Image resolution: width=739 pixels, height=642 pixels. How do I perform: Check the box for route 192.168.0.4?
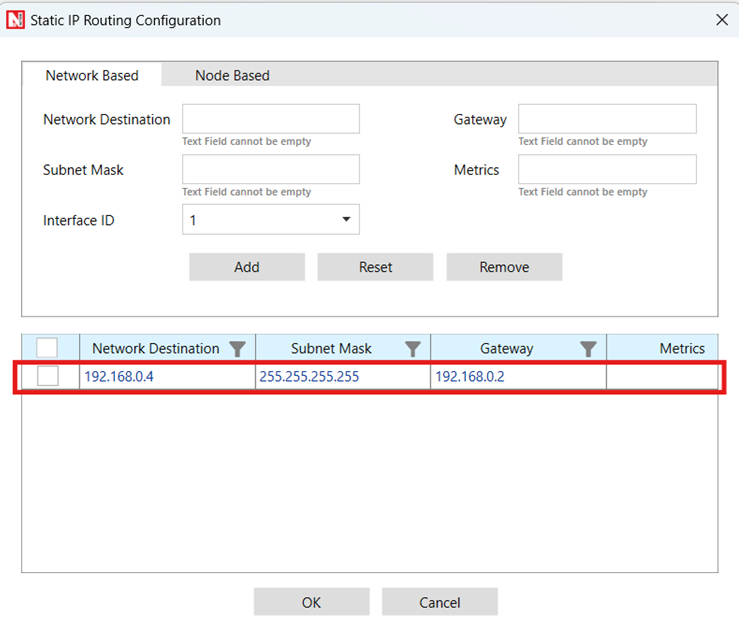[47, 377]
